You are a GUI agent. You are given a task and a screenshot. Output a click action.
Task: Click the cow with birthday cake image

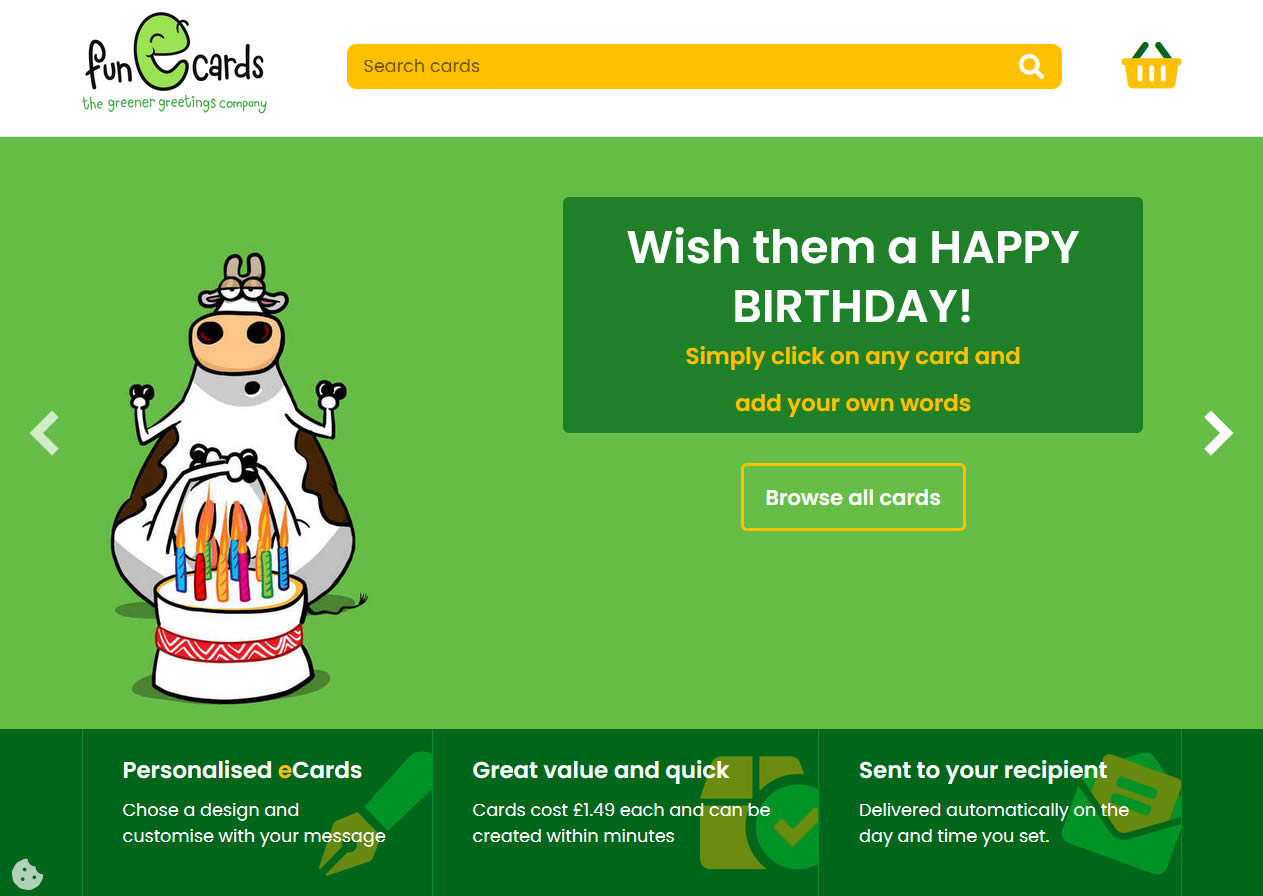click(x=232, y=478)
